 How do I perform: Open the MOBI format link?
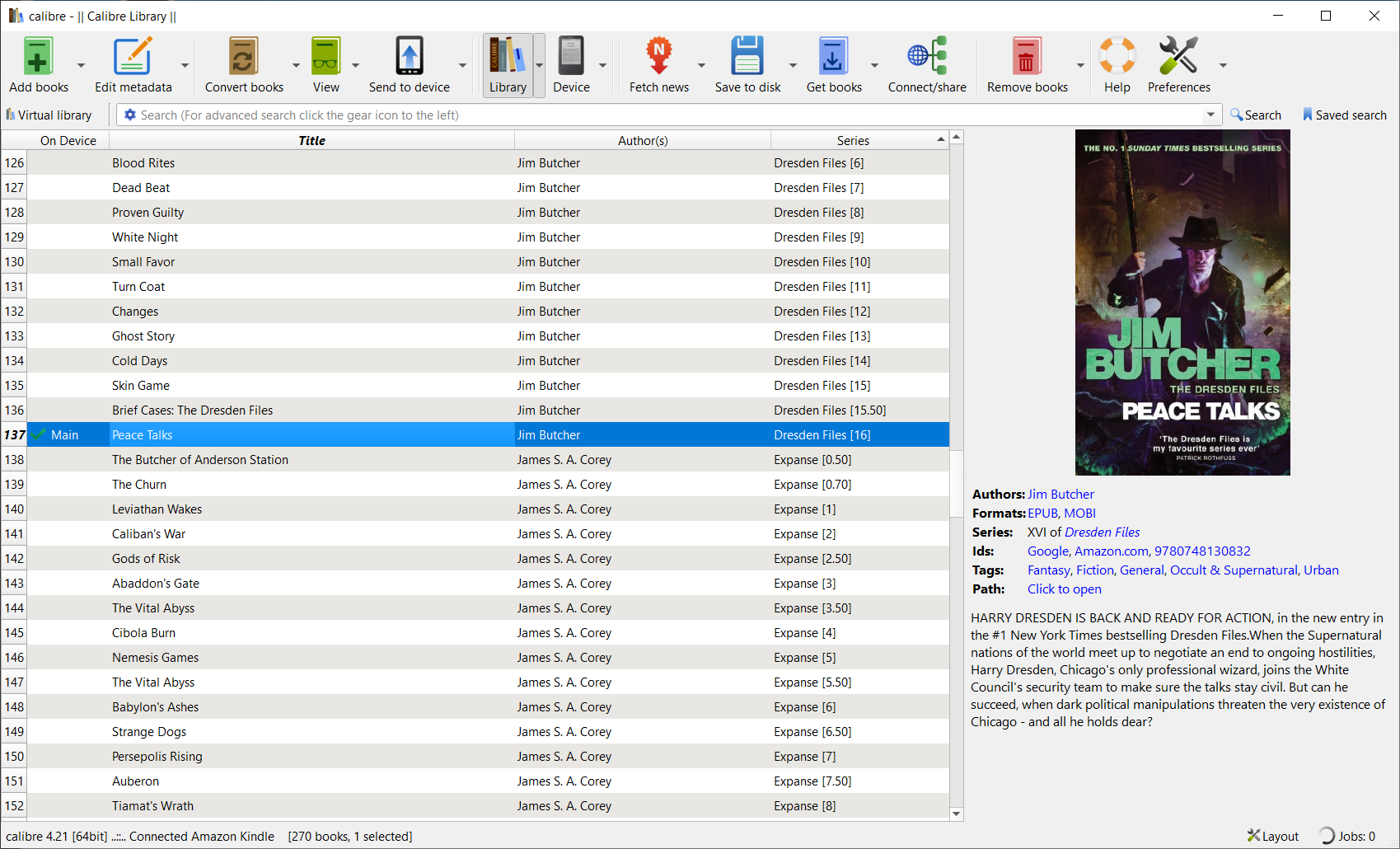coord(1079,514)
